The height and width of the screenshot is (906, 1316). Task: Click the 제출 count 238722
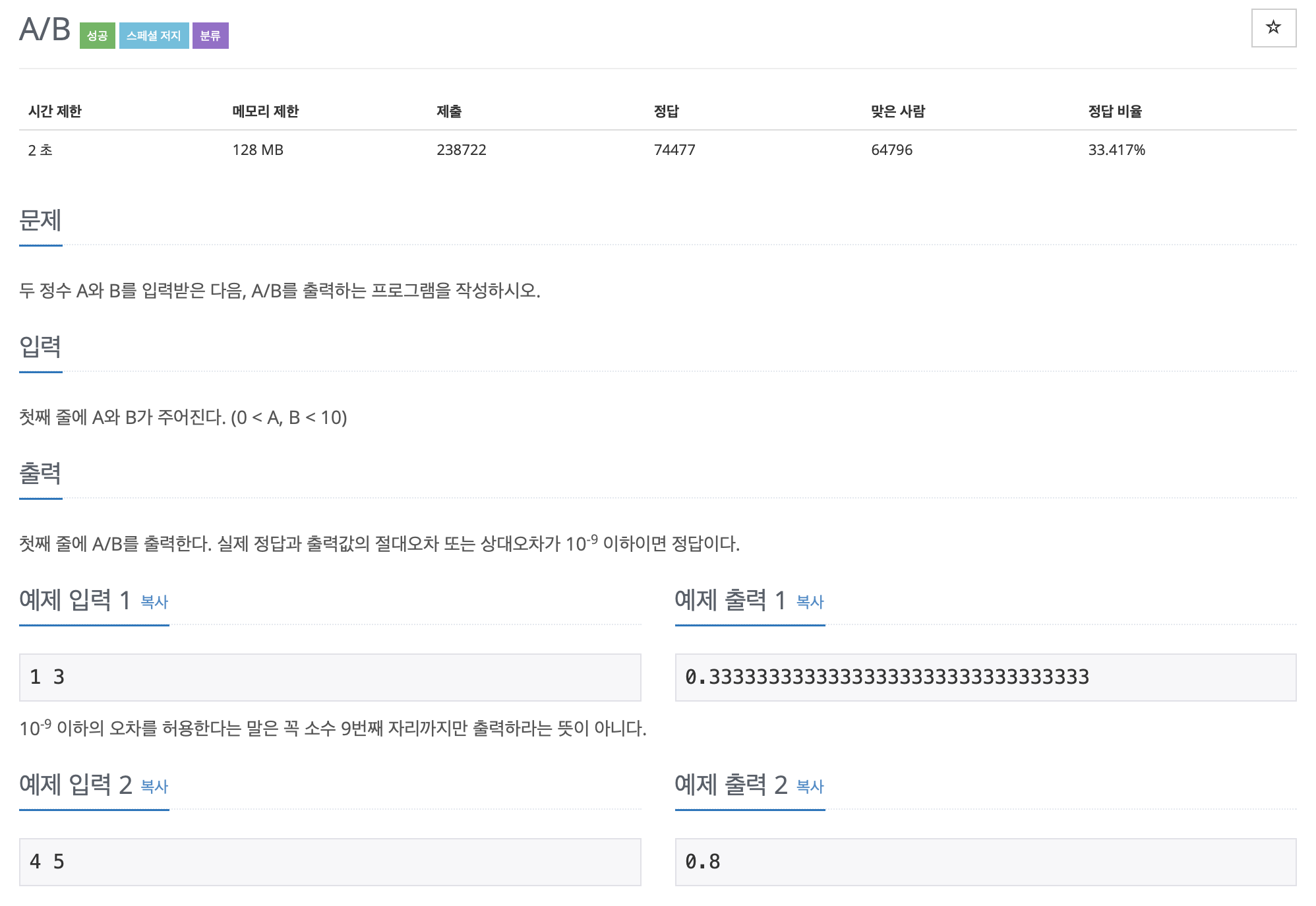(461, 150)
